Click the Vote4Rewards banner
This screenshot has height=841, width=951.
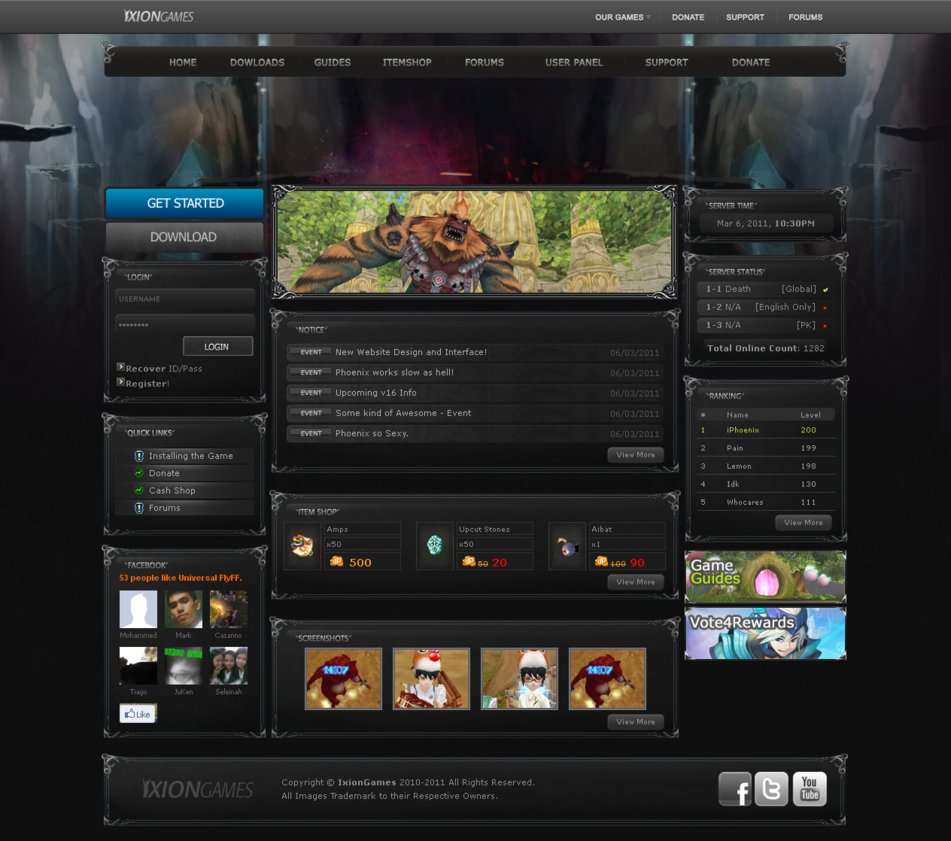click(x=765, y=634)
